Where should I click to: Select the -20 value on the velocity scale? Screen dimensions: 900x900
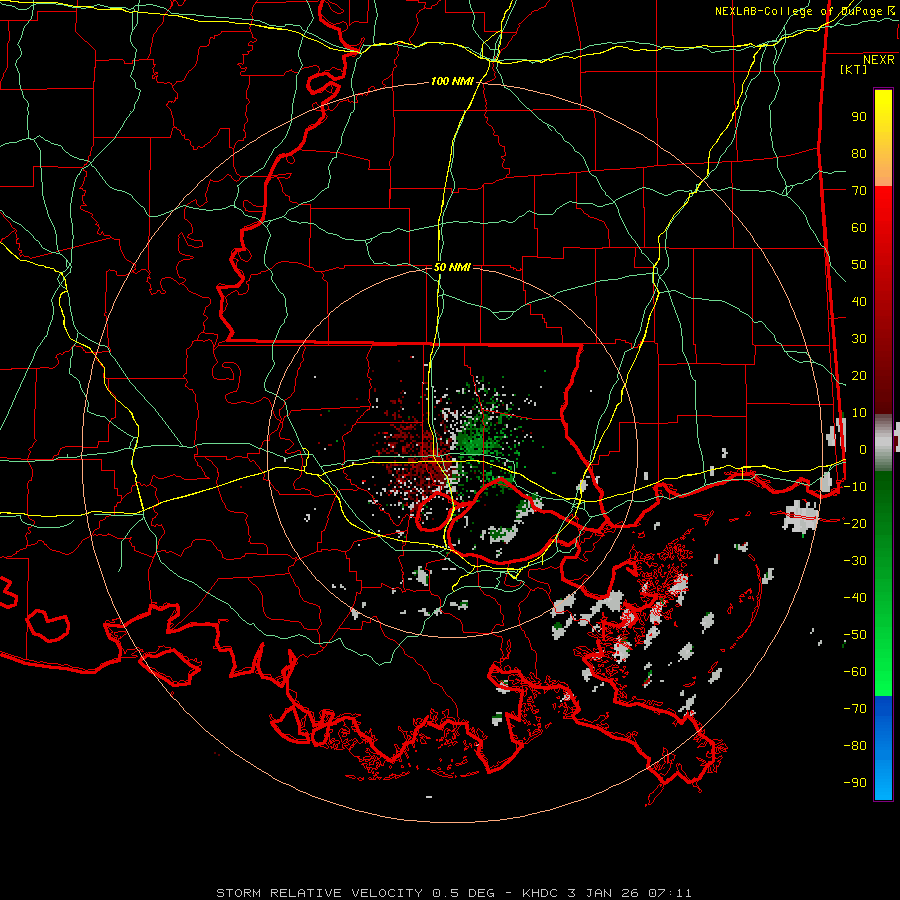855,524
